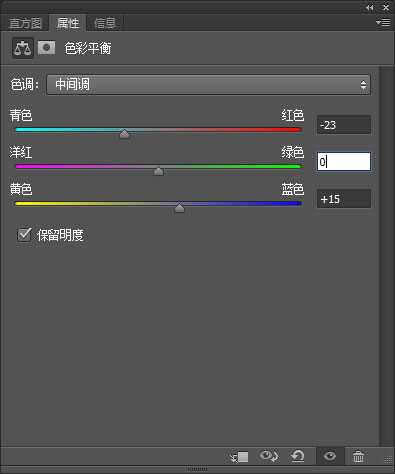Open the panel flyout menu icon
Viewport: 395px width, 474px height.
point(383,22)
